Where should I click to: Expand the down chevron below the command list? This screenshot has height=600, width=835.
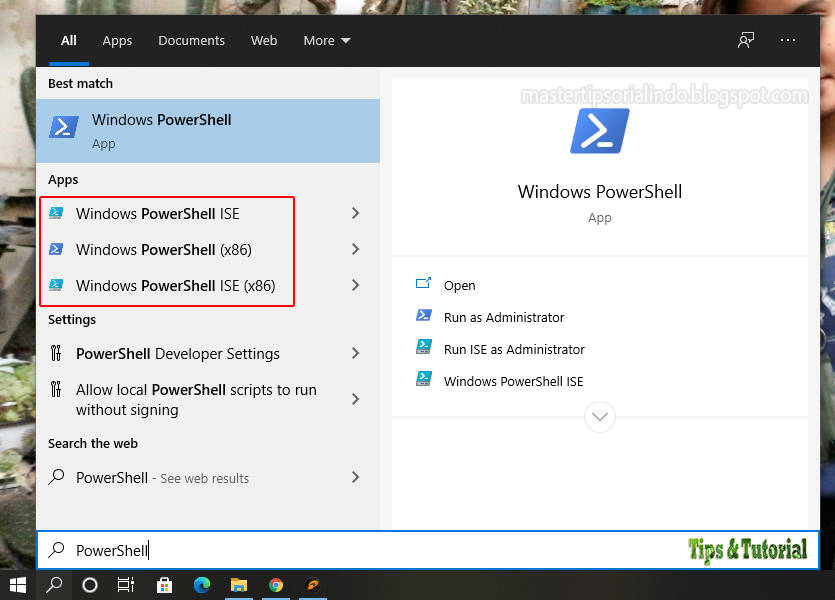[599, 417]
